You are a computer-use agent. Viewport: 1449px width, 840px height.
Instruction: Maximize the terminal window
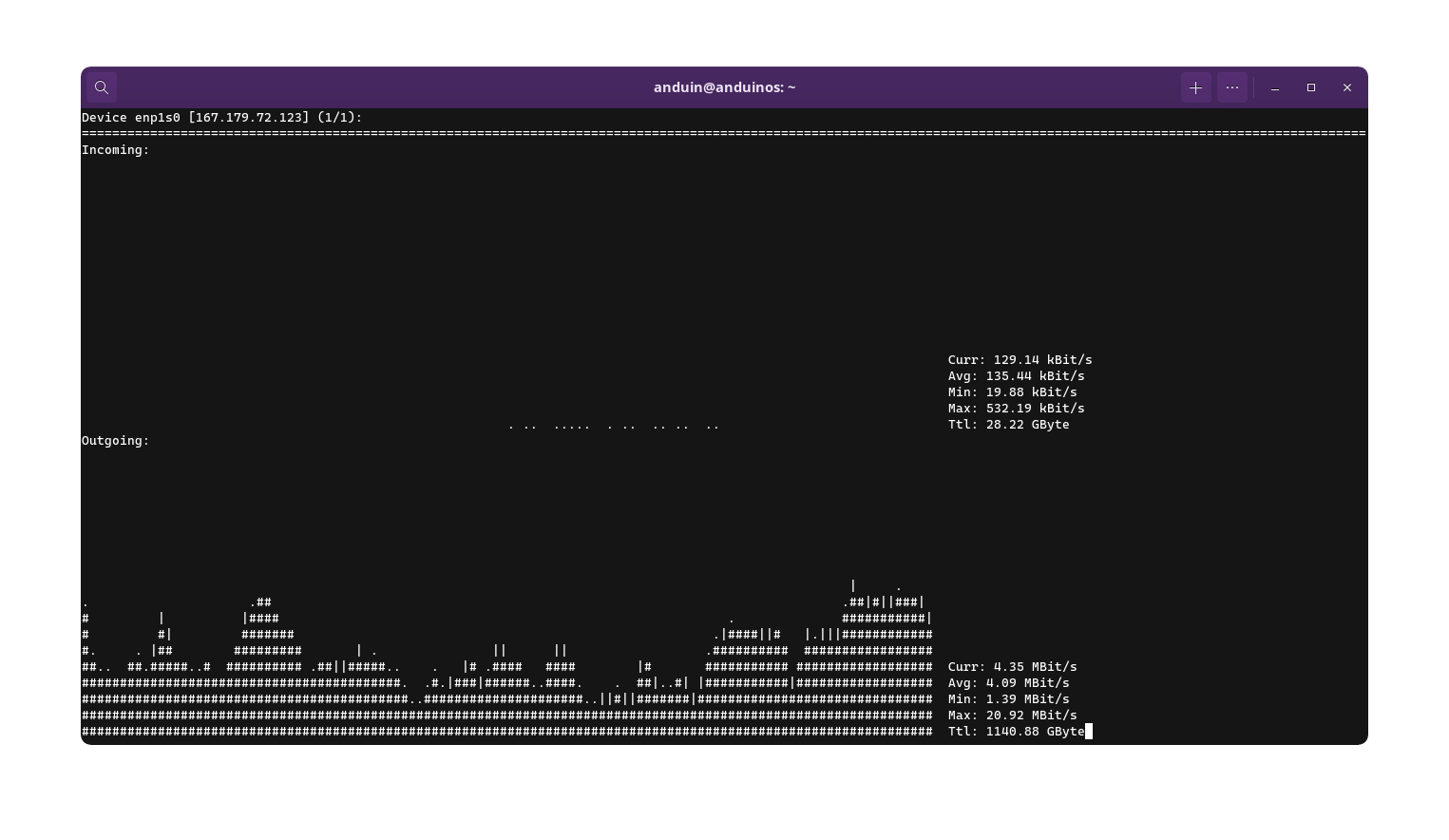point(1311,87)
